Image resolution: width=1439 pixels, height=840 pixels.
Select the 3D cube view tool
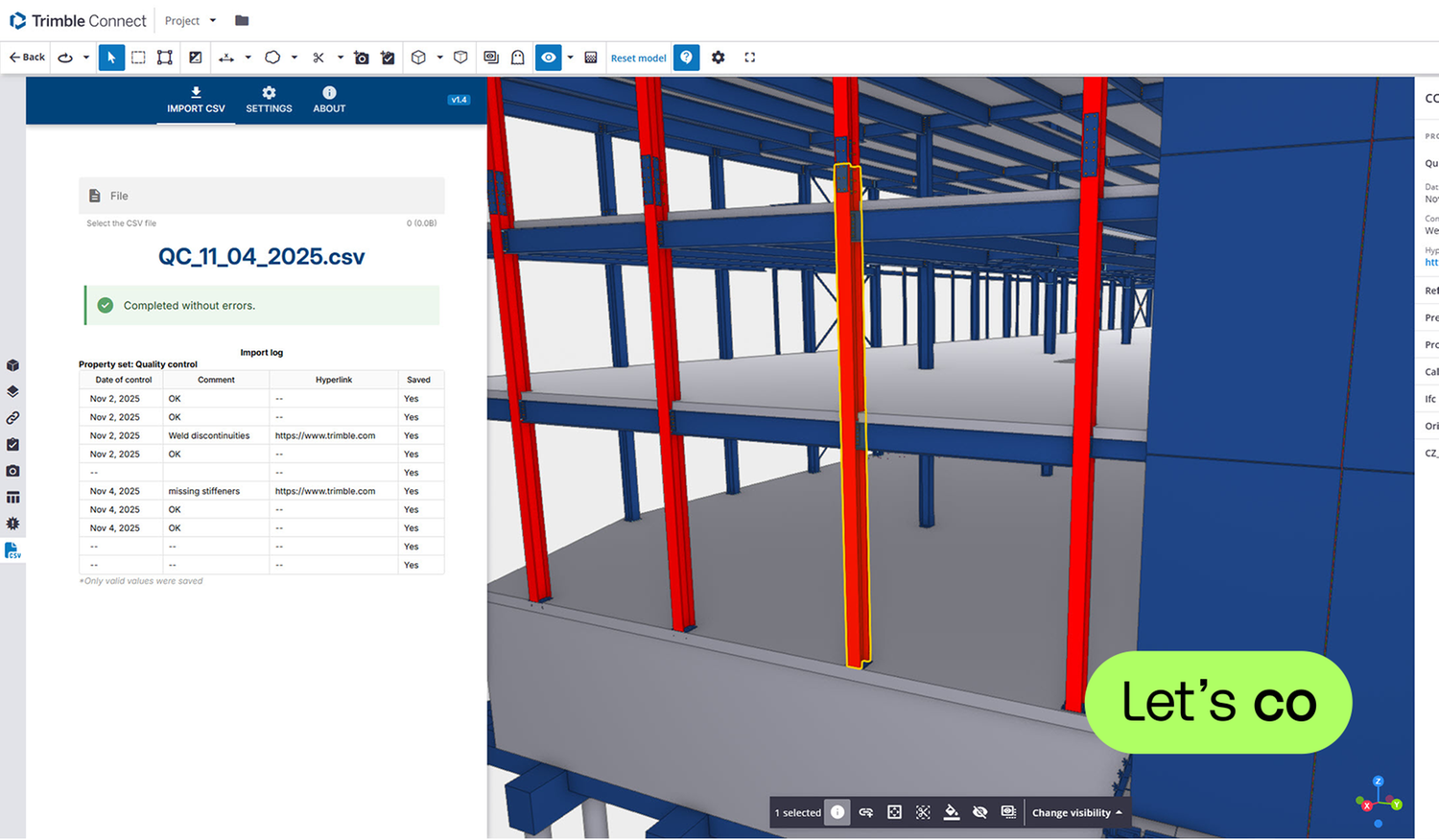click(418, 58)
